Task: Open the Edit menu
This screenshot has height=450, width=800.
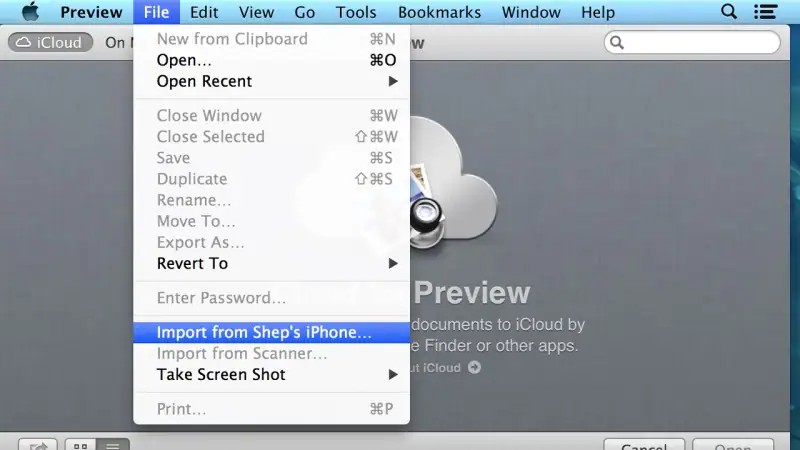Action: click(204, 12)
